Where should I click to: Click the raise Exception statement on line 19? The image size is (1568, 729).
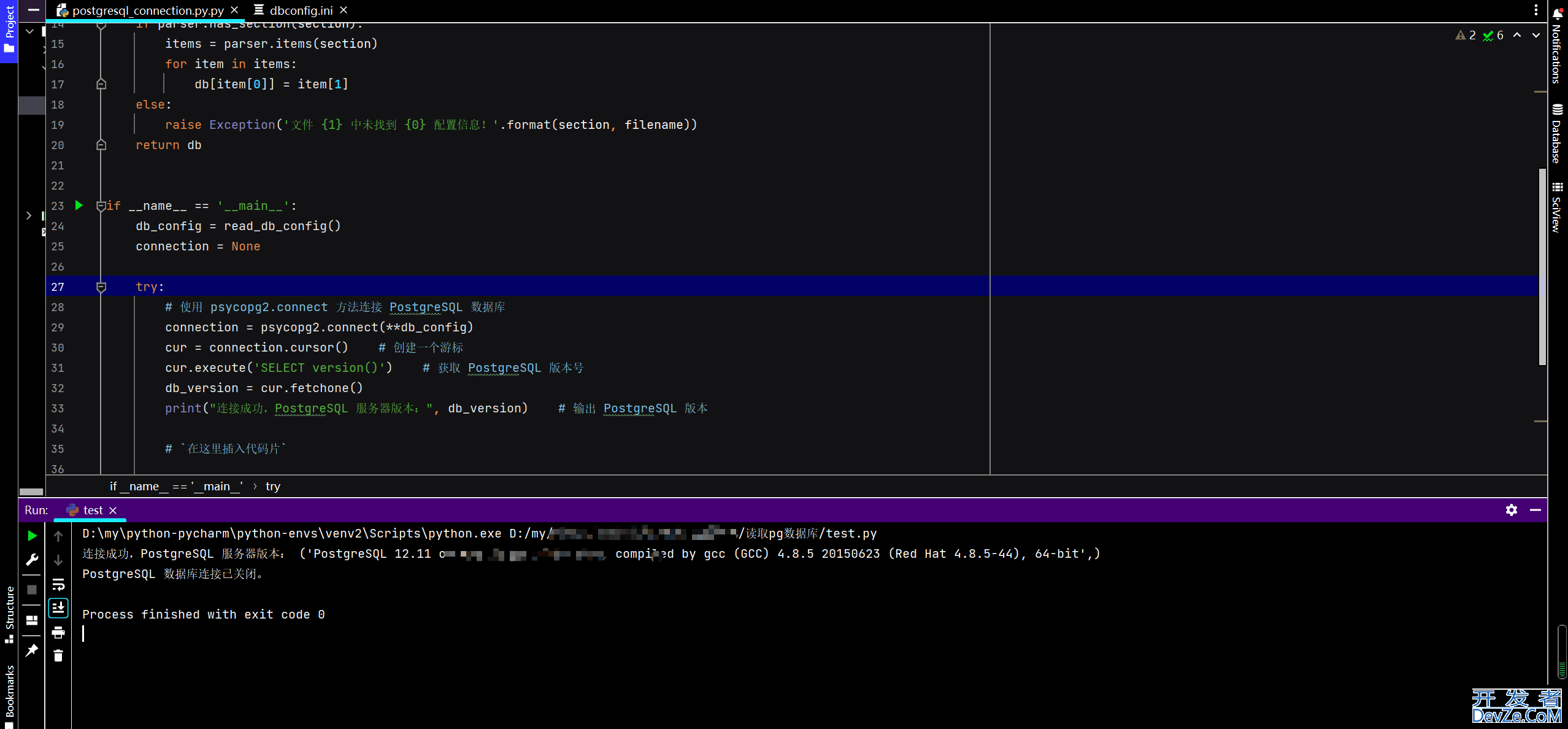coord(431,125)
